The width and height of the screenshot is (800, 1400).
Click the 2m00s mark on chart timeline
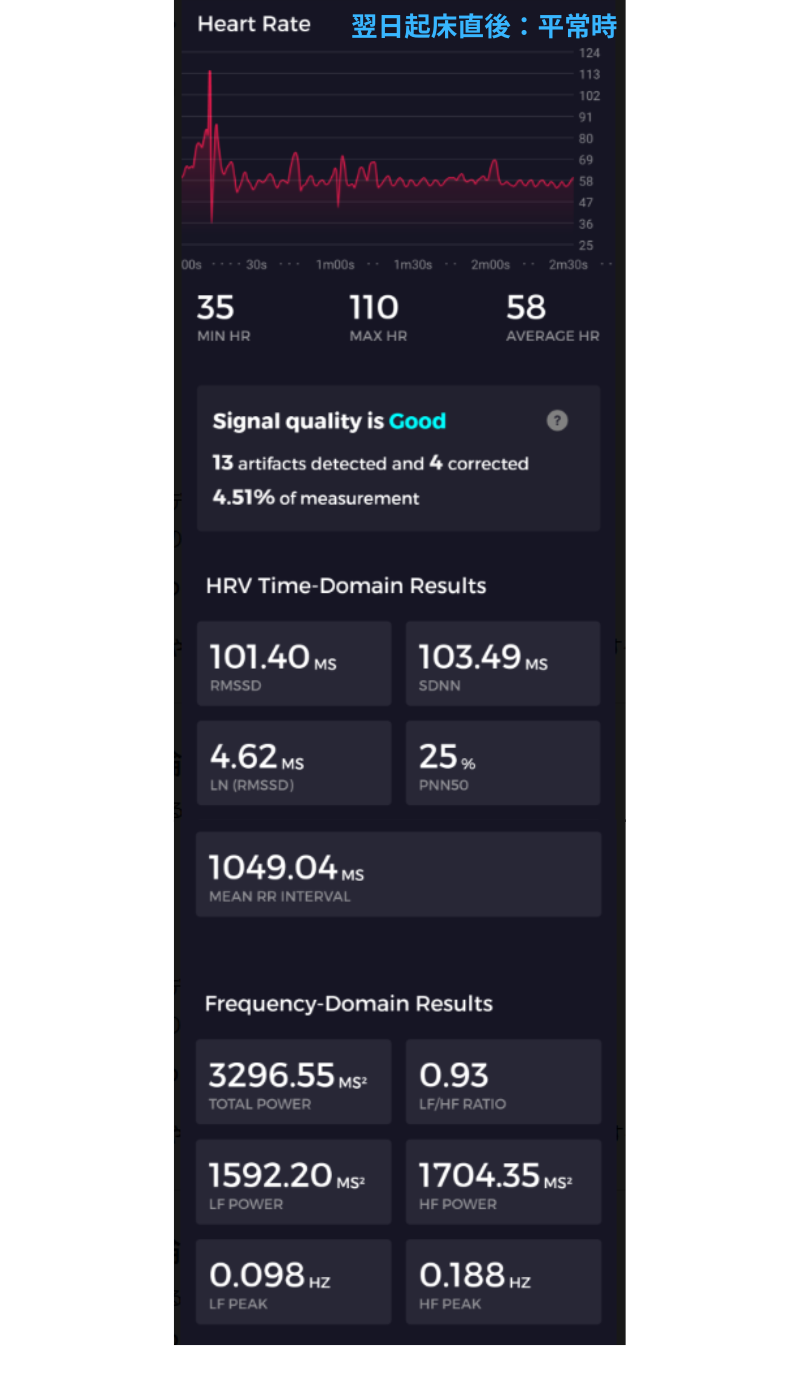[490, 265]
